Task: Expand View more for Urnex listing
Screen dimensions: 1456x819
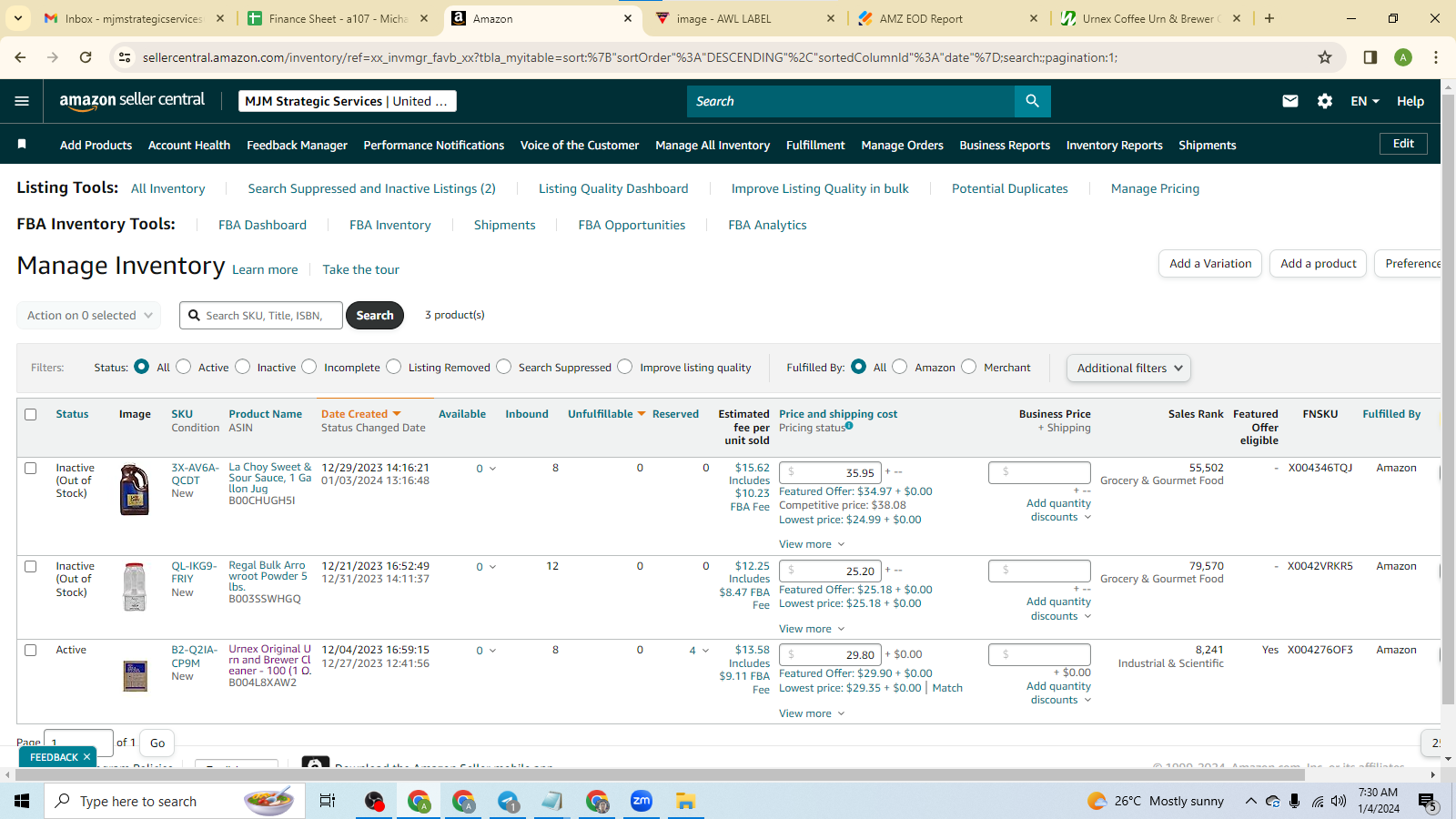Action: [812, 713]
